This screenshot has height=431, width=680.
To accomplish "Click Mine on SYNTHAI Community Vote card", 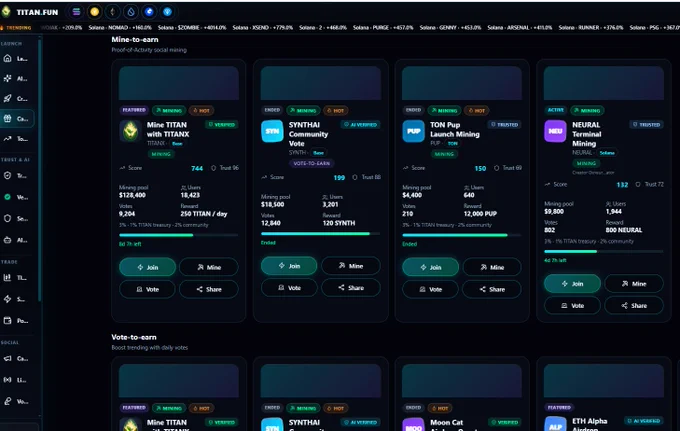I will point(350,266).
